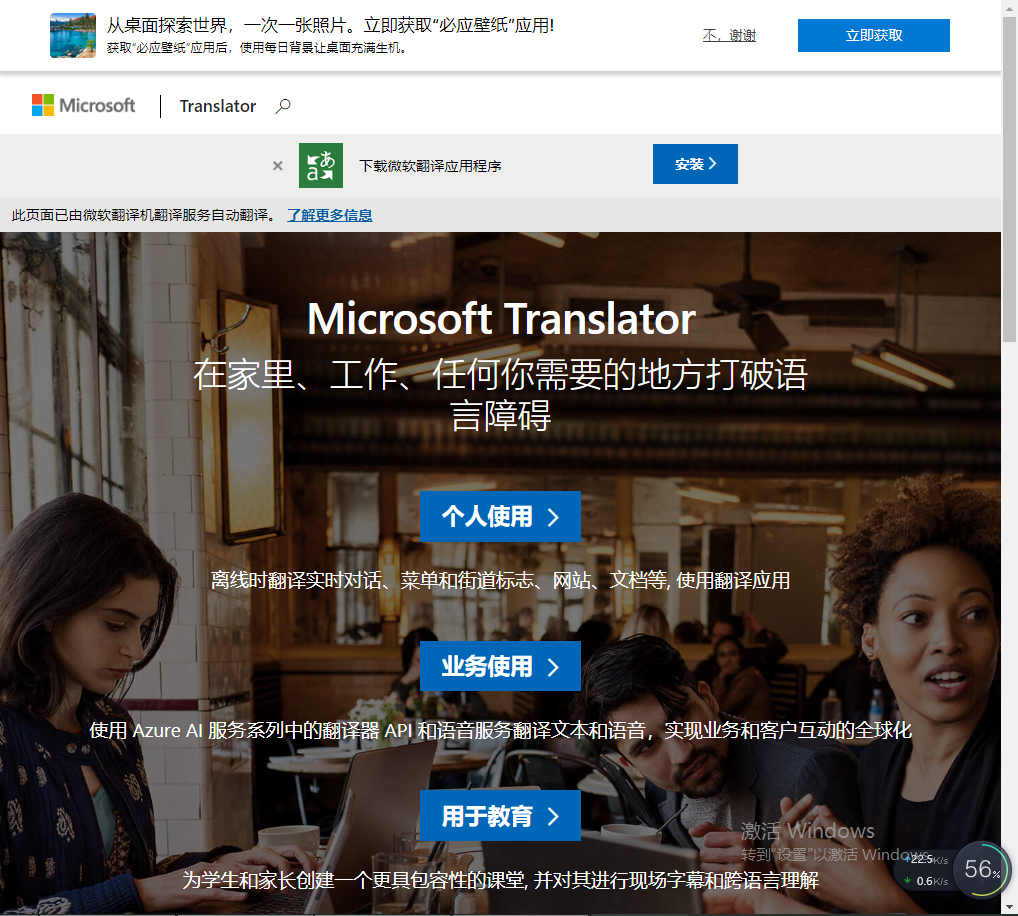
Task: Click the green Microsoft Translator app icon
Action: pos(321,166)
